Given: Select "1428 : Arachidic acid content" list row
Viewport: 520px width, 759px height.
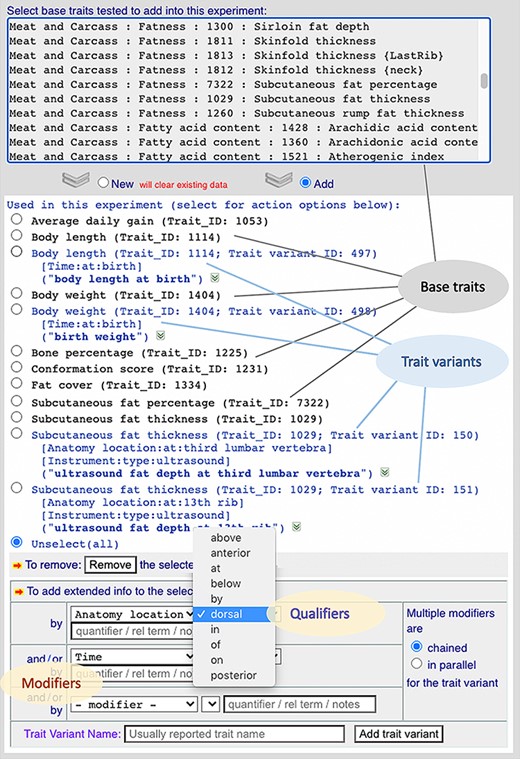Looking at the screenshot, I should coord(243,128).
